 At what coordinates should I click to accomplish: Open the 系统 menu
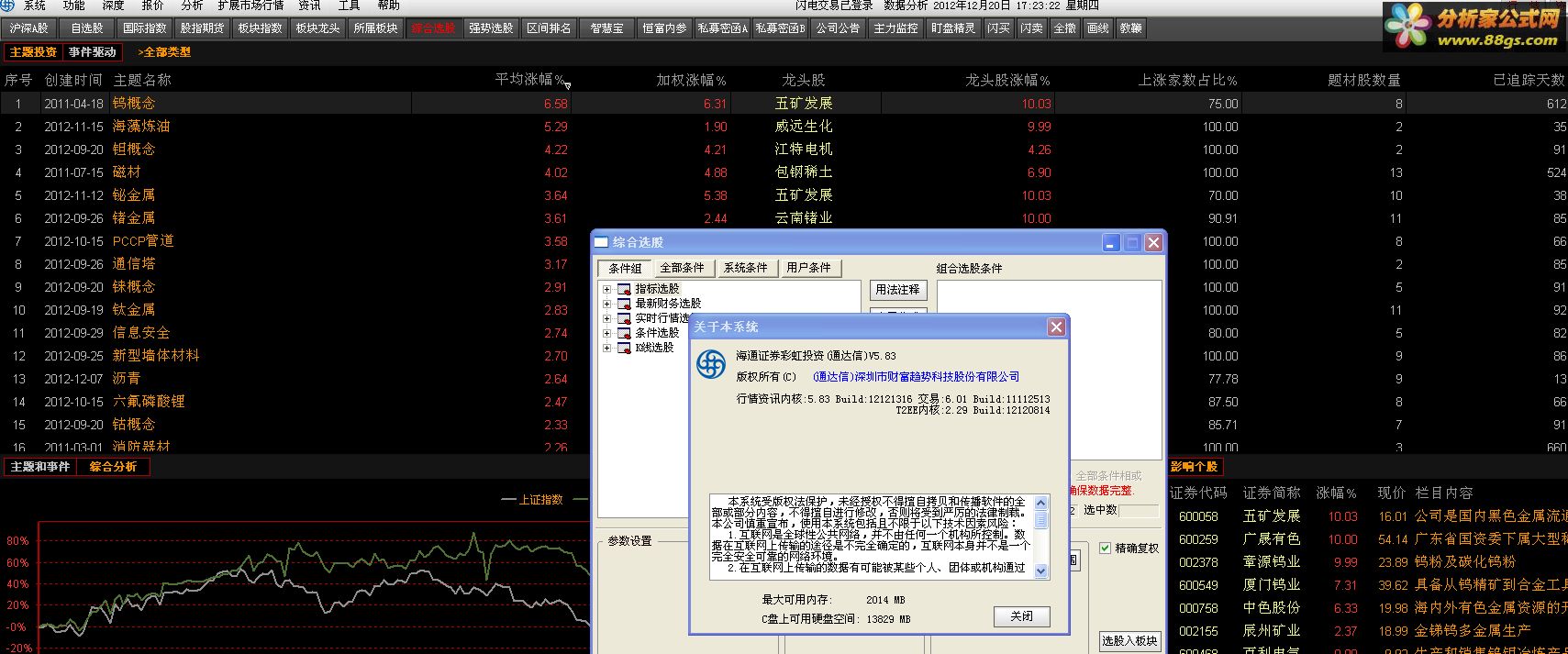(34, 6)
